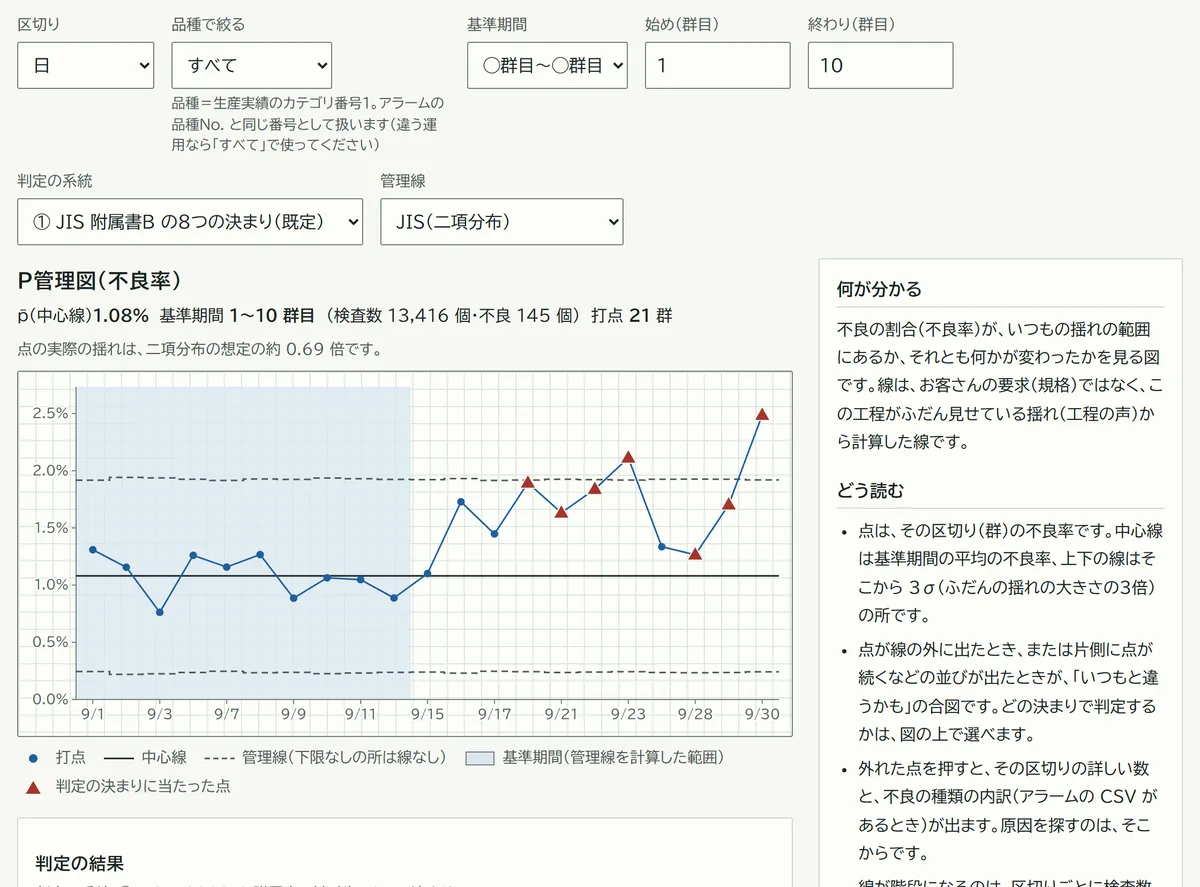Click the red triangle legend marker
Image resolution: width=1200 pixels, height=887 pixels.
tap(33, 787)
